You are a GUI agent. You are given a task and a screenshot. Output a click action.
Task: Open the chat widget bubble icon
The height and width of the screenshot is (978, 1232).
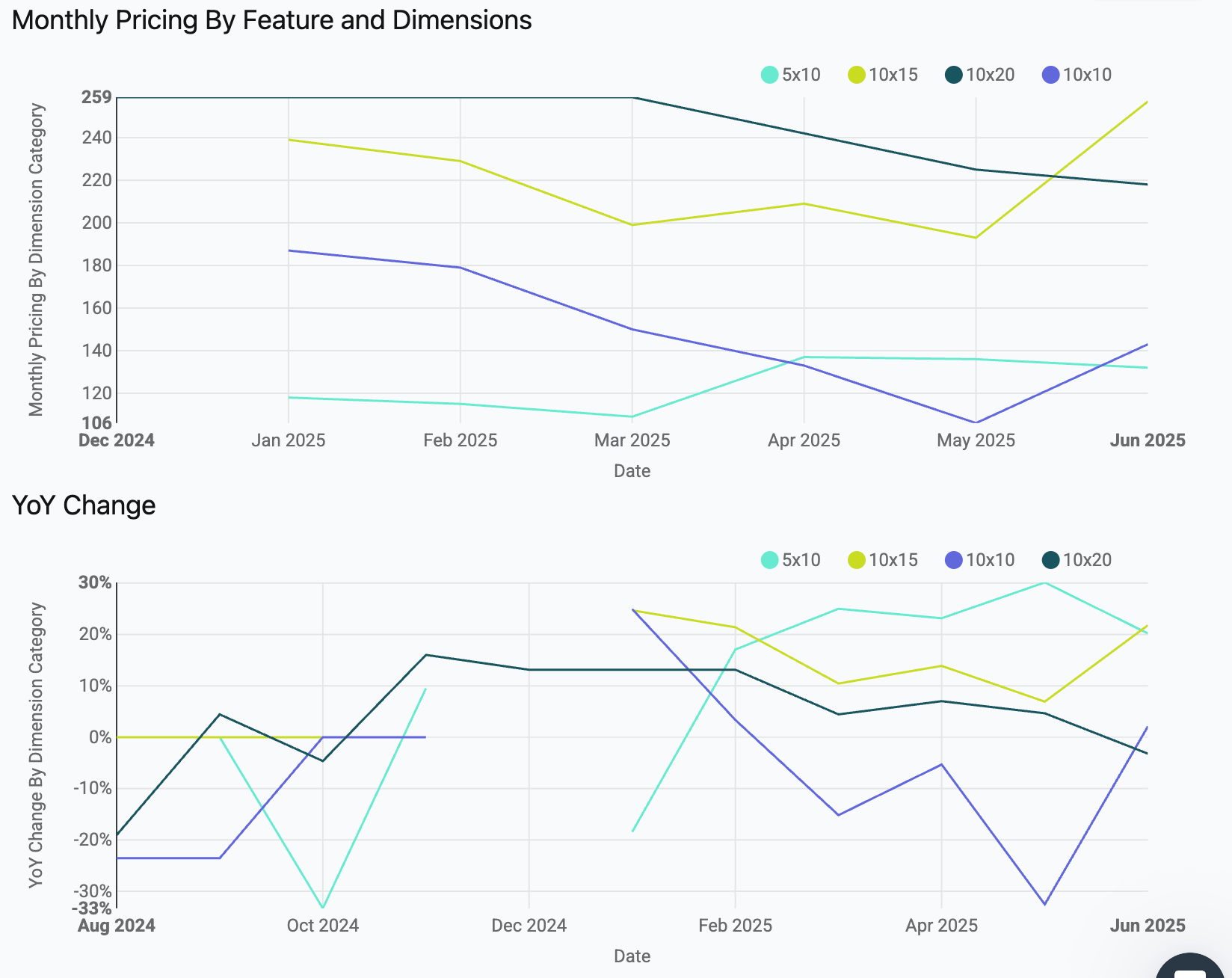click(x=1190, y=971)
